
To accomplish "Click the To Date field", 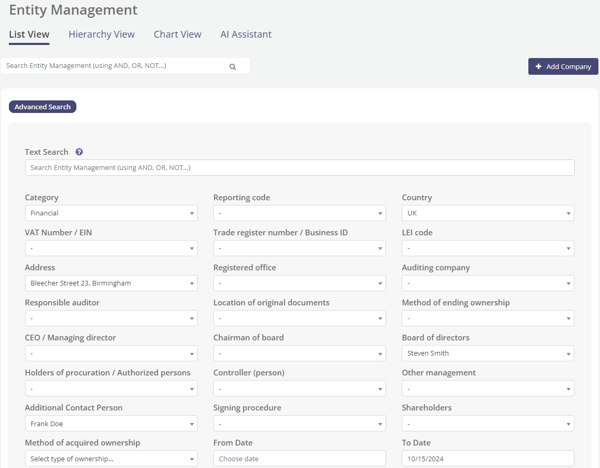I will click(x=488, y=459).
